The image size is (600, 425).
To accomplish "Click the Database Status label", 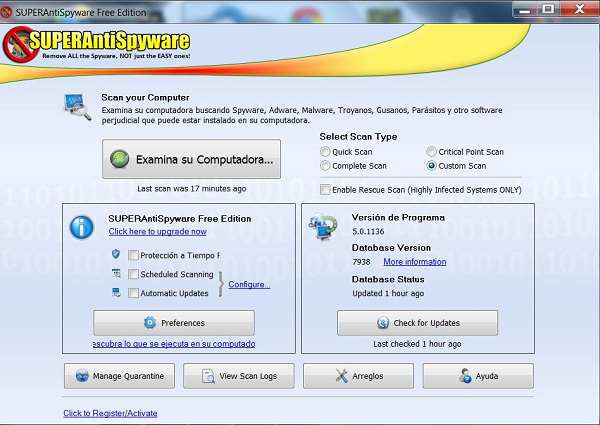I will pyautogui.click(x=388, y=279).
